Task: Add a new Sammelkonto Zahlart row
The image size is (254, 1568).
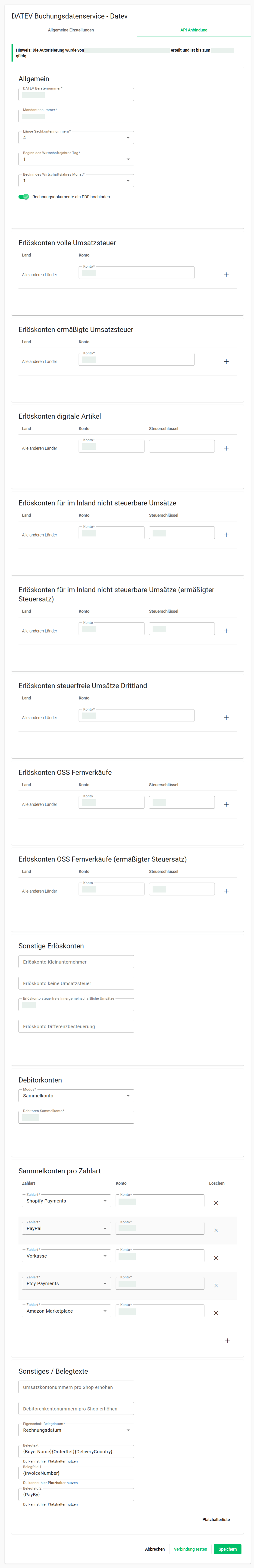Action: (227, 1340)
